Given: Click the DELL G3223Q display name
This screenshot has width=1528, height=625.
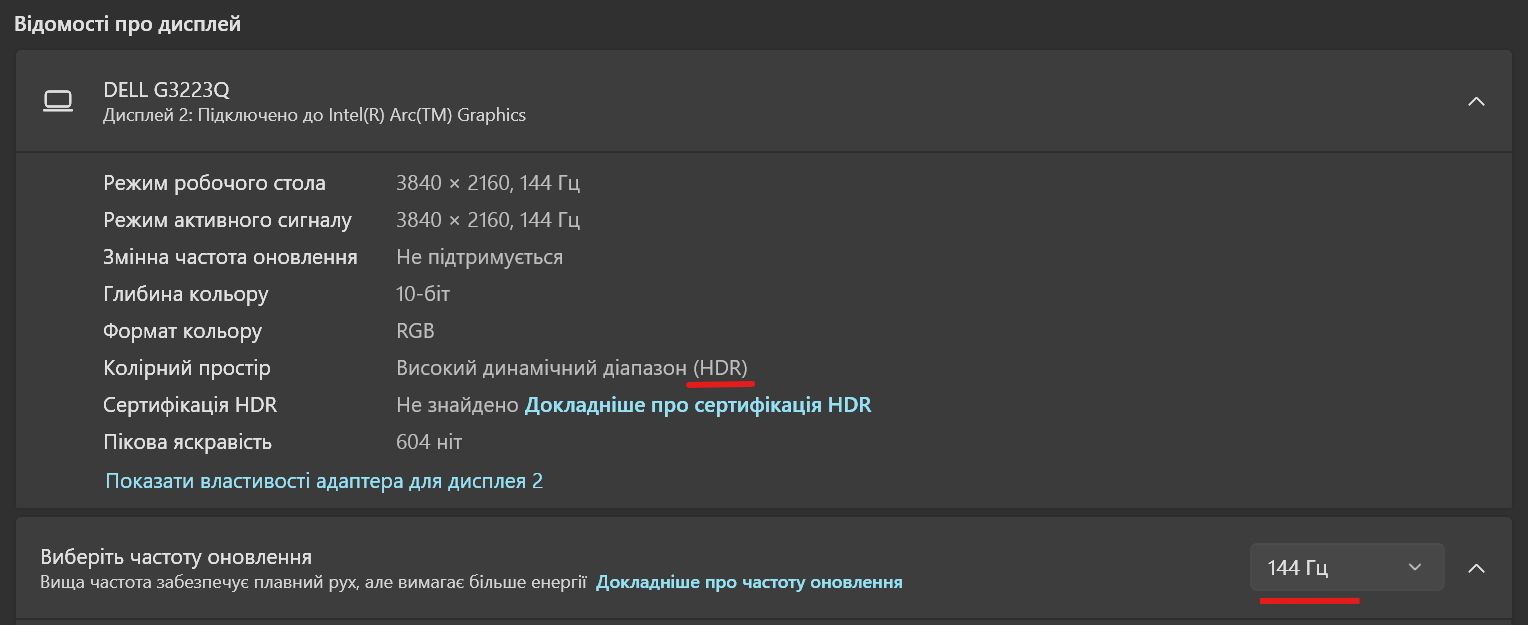Looking at the screenshot, I should pyautogui.click(x=166, y=90).
